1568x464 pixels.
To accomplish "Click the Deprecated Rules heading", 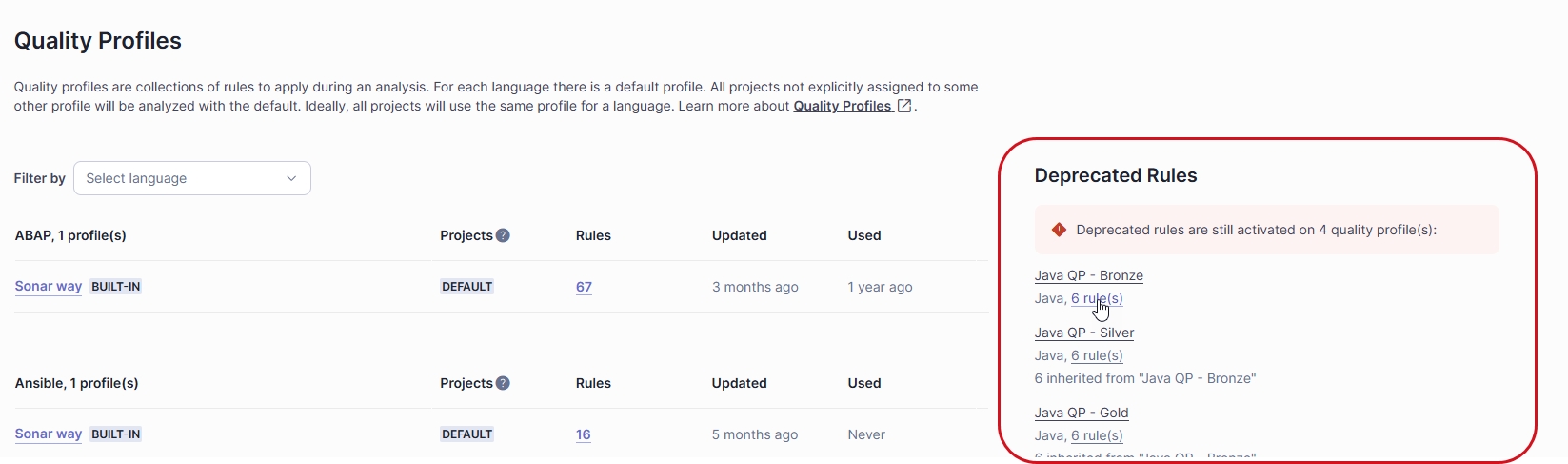I will pyautogui.click(x=1115, y=175).
